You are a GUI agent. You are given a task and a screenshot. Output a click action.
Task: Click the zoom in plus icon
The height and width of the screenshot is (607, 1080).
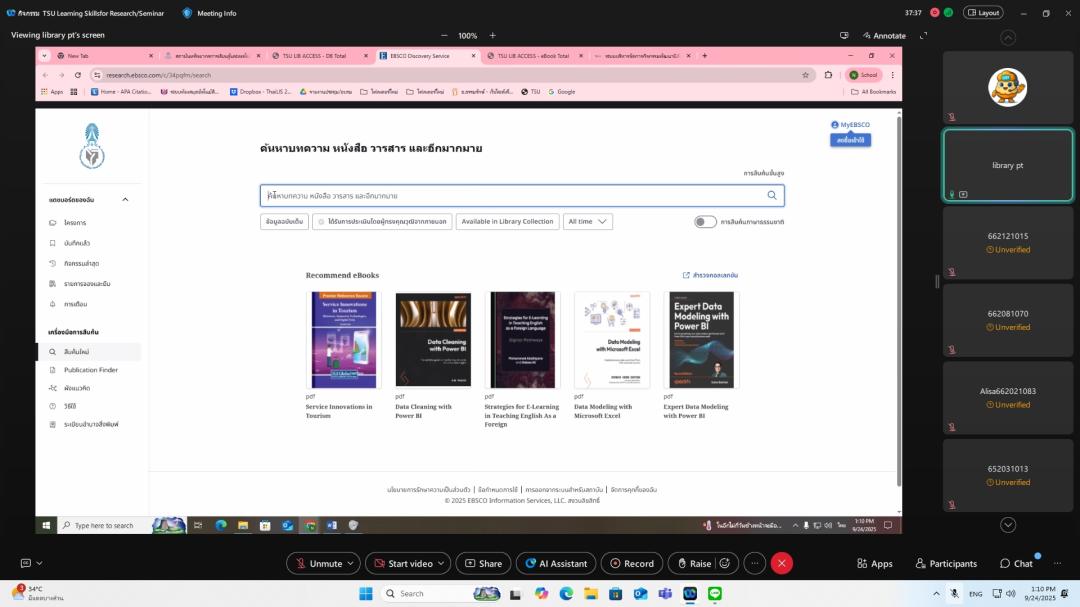[x=492, y=35]
